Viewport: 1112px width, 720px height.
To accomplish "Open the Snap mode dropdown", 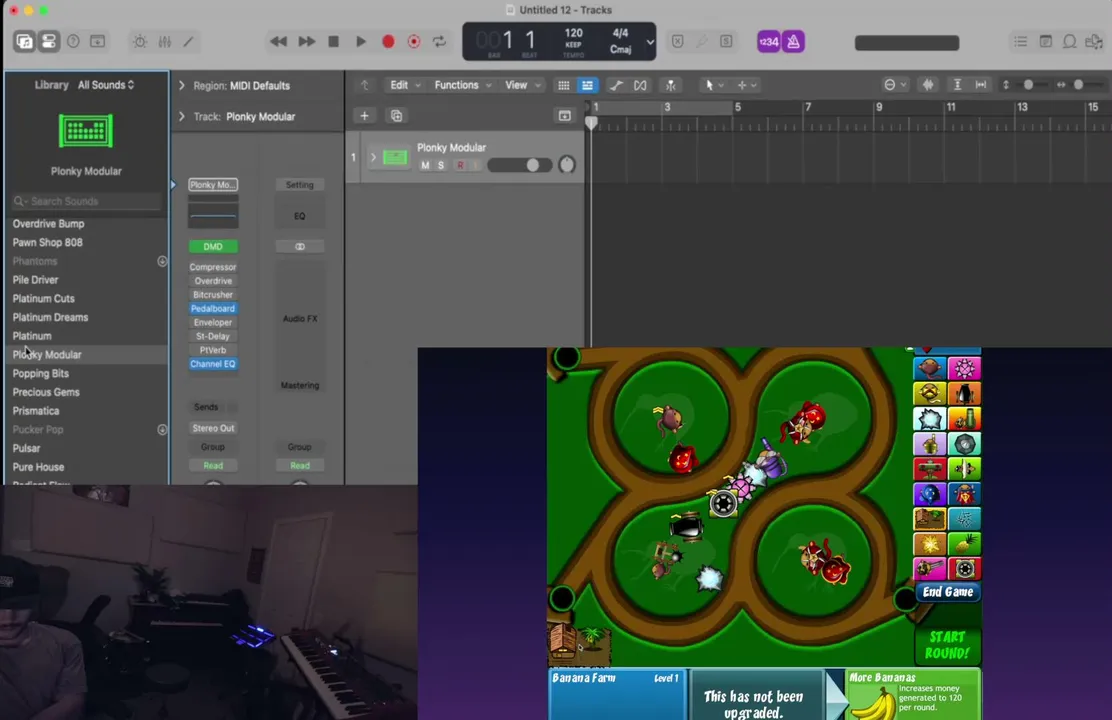I will (x=895, y=85).
